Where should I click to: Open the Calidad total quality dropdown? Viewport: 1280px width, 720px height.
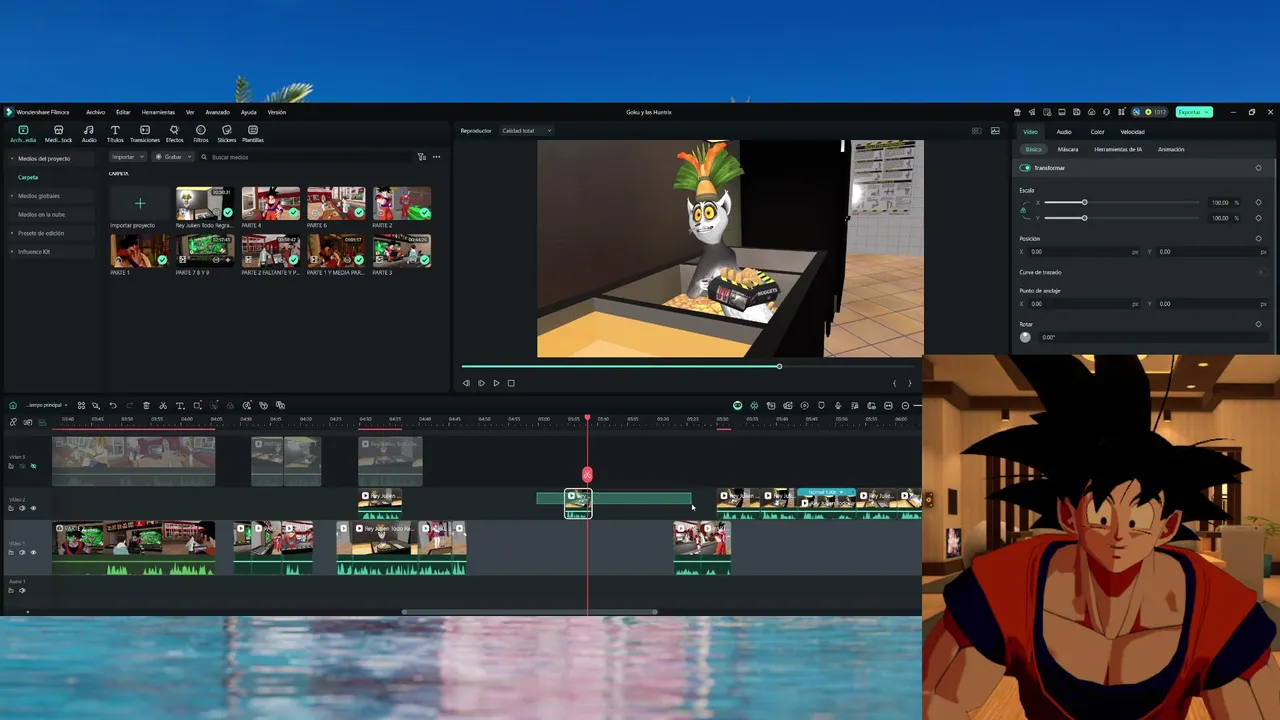pyautogui.click(x=526, y=131)
